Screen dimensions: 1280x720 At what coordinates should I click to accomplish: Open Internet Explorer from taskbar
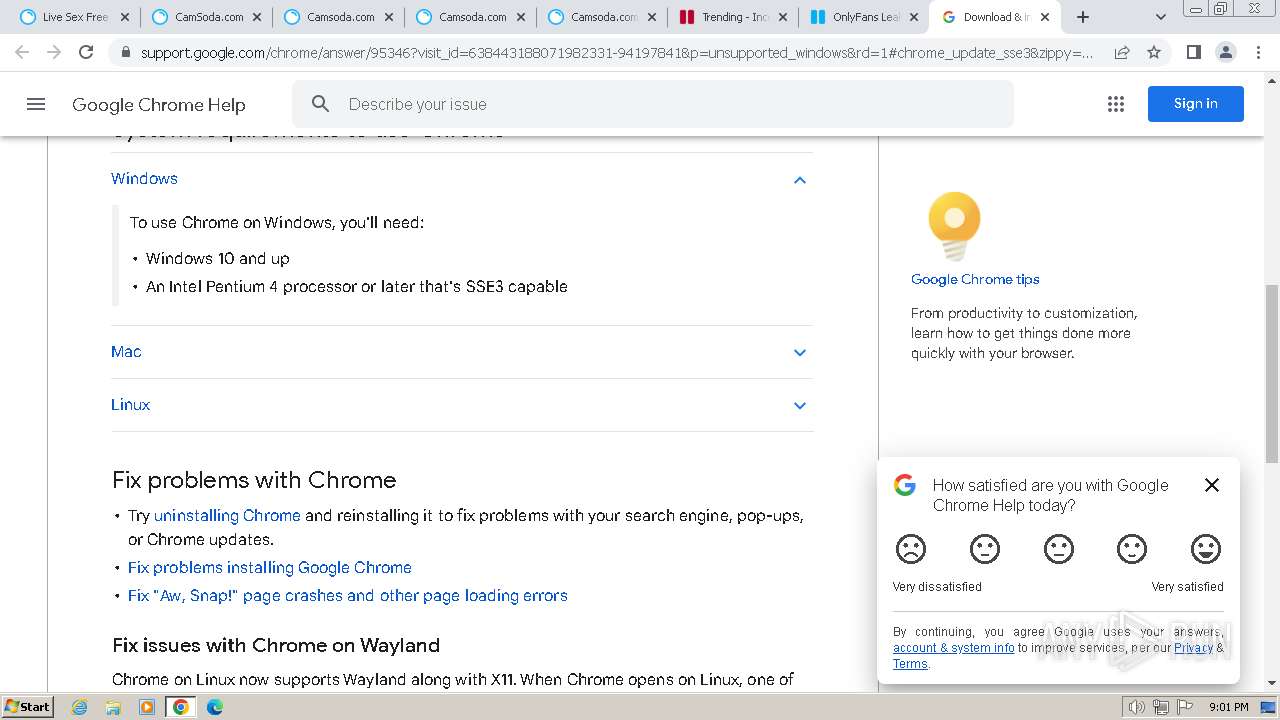click(80, 707)
